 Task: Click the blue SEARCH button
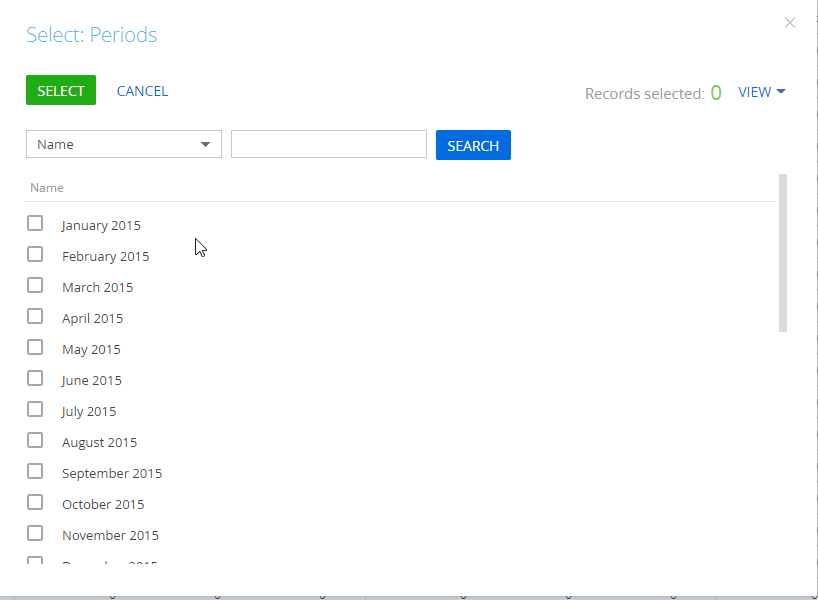point(473,145)
